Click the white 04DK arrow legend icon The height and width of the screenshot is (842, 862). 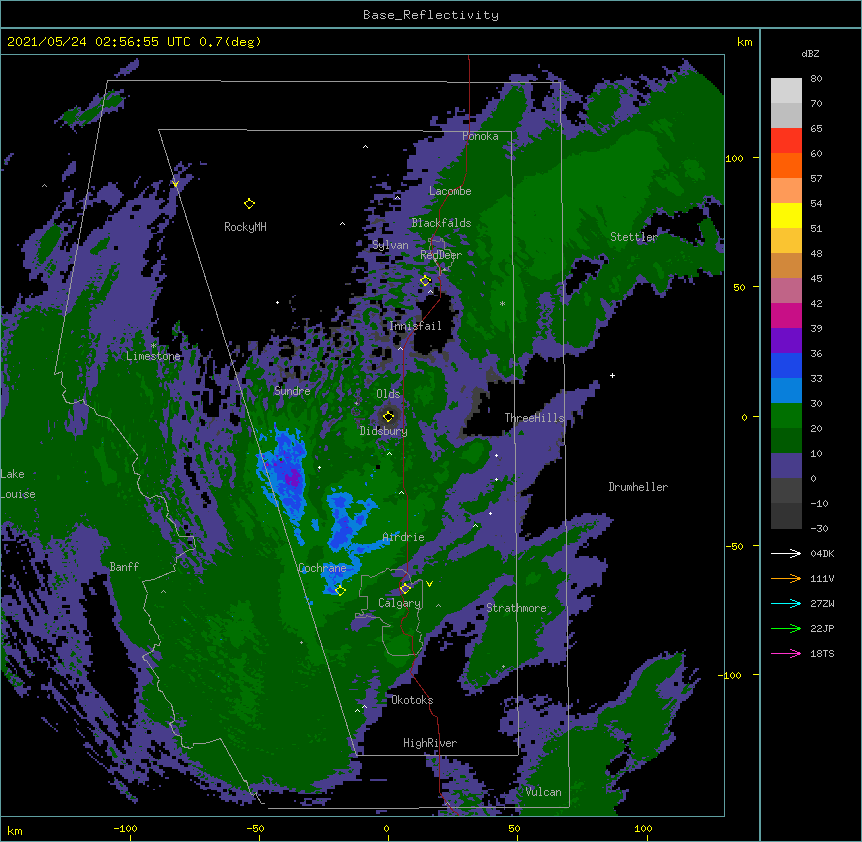click(x=786, y=553)
